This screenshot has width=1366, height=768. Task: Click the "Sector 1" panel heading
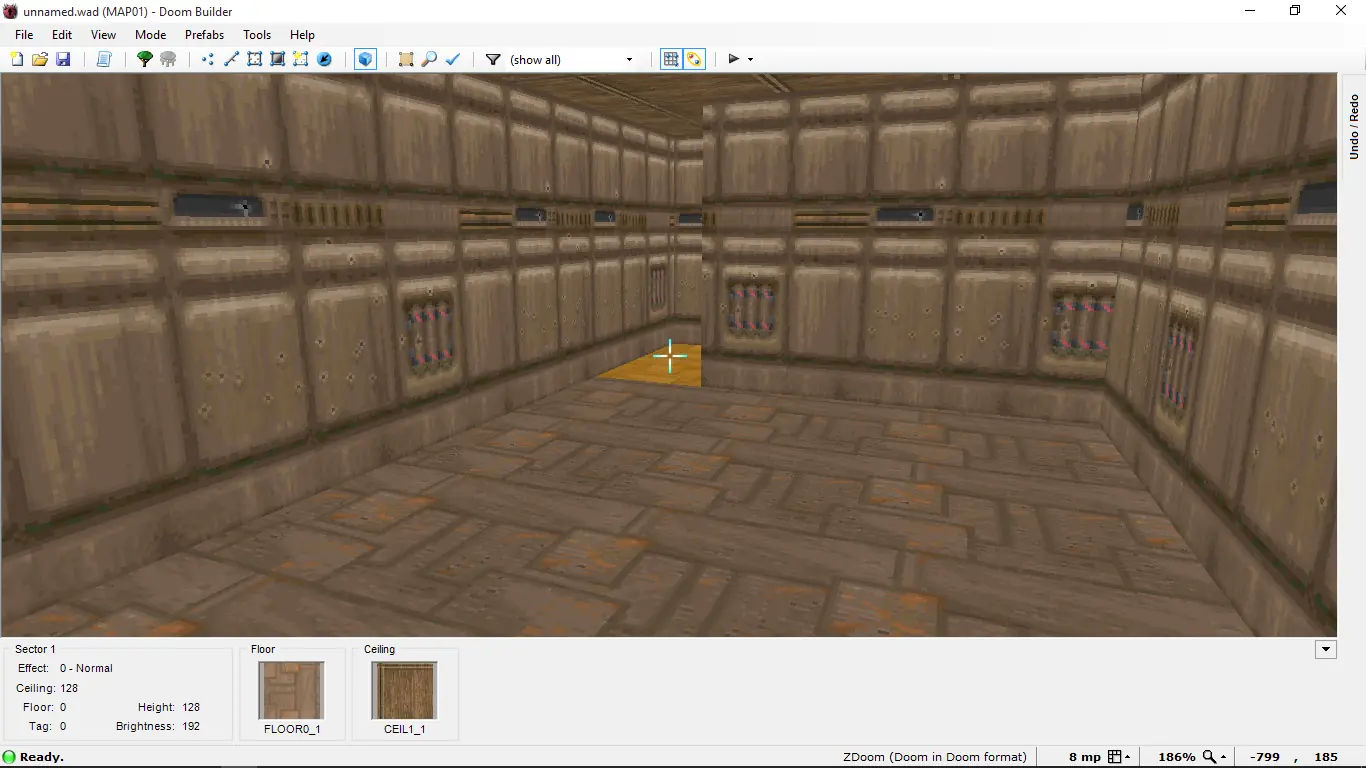coord(36,649)
